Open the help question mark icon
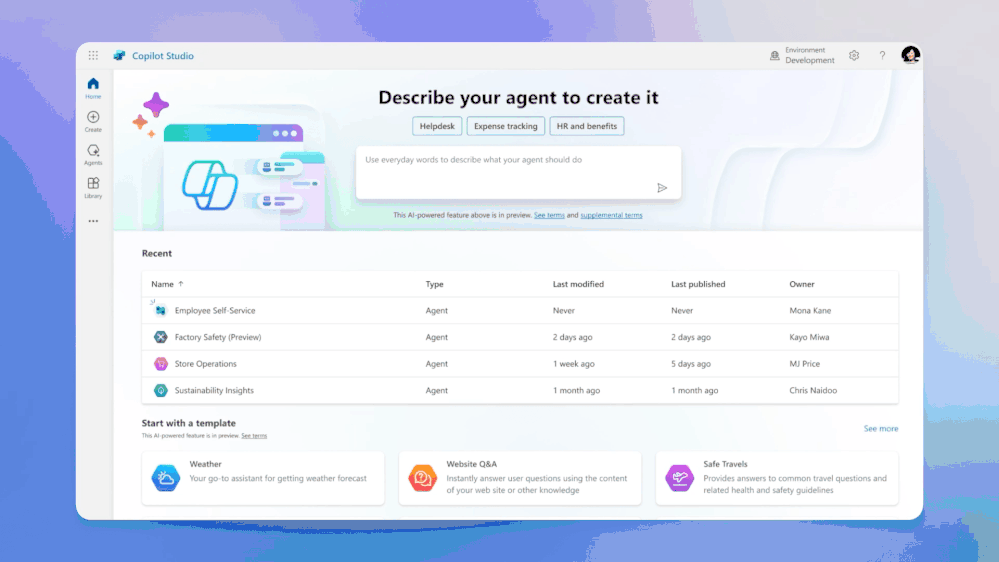 [882, 55]
